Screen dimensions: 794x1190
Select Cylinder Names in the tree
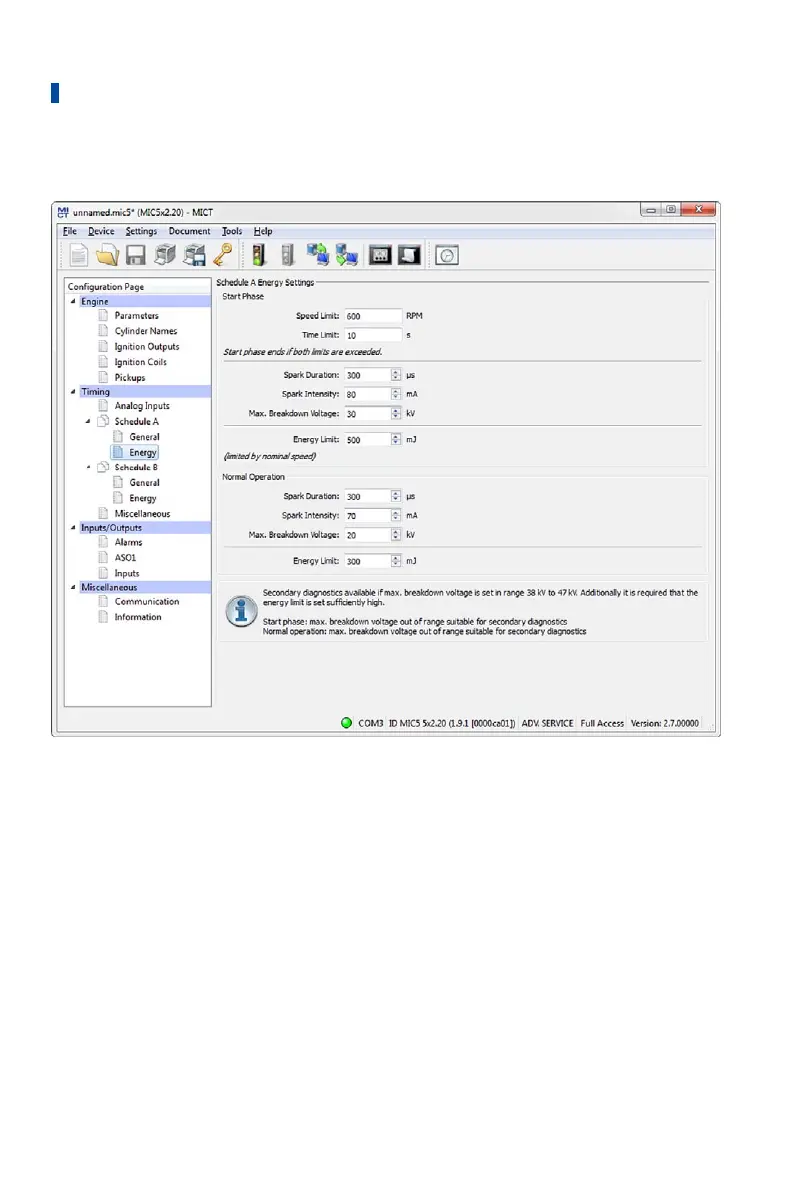pyautogui.click(x=146, y=331)
